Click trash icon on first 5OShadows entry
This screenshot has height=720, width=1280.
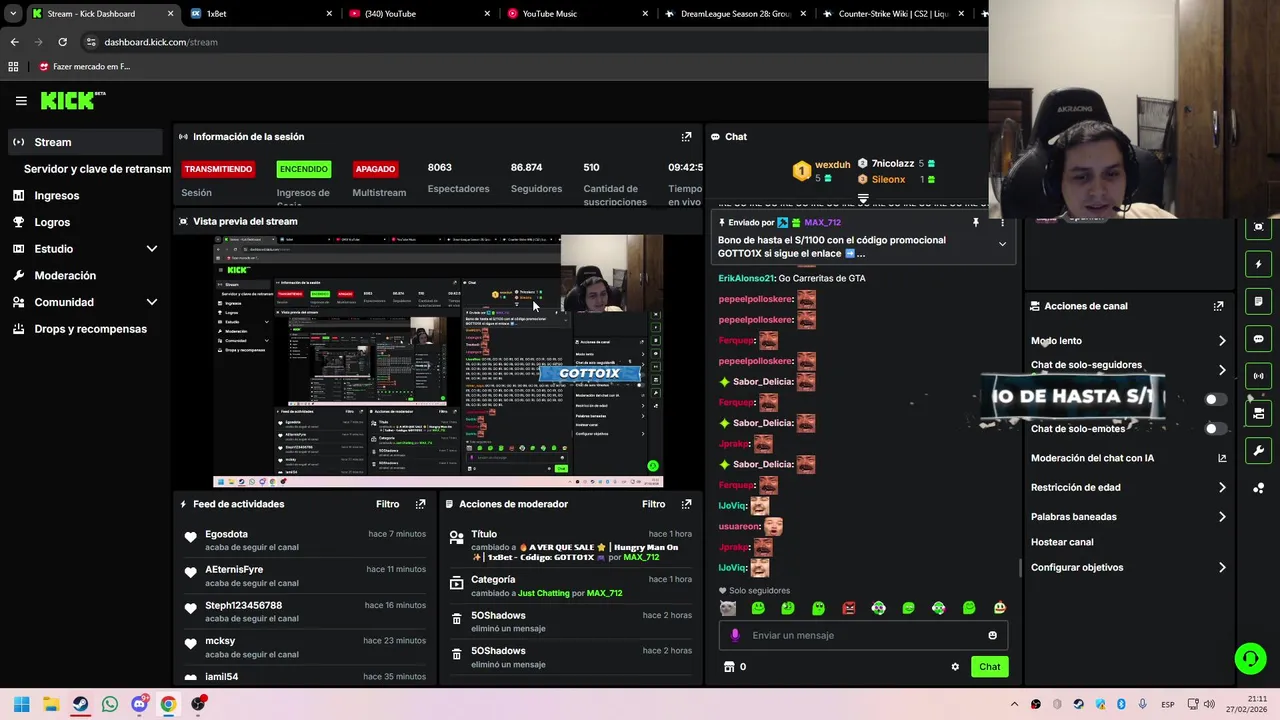coord(456,619)
